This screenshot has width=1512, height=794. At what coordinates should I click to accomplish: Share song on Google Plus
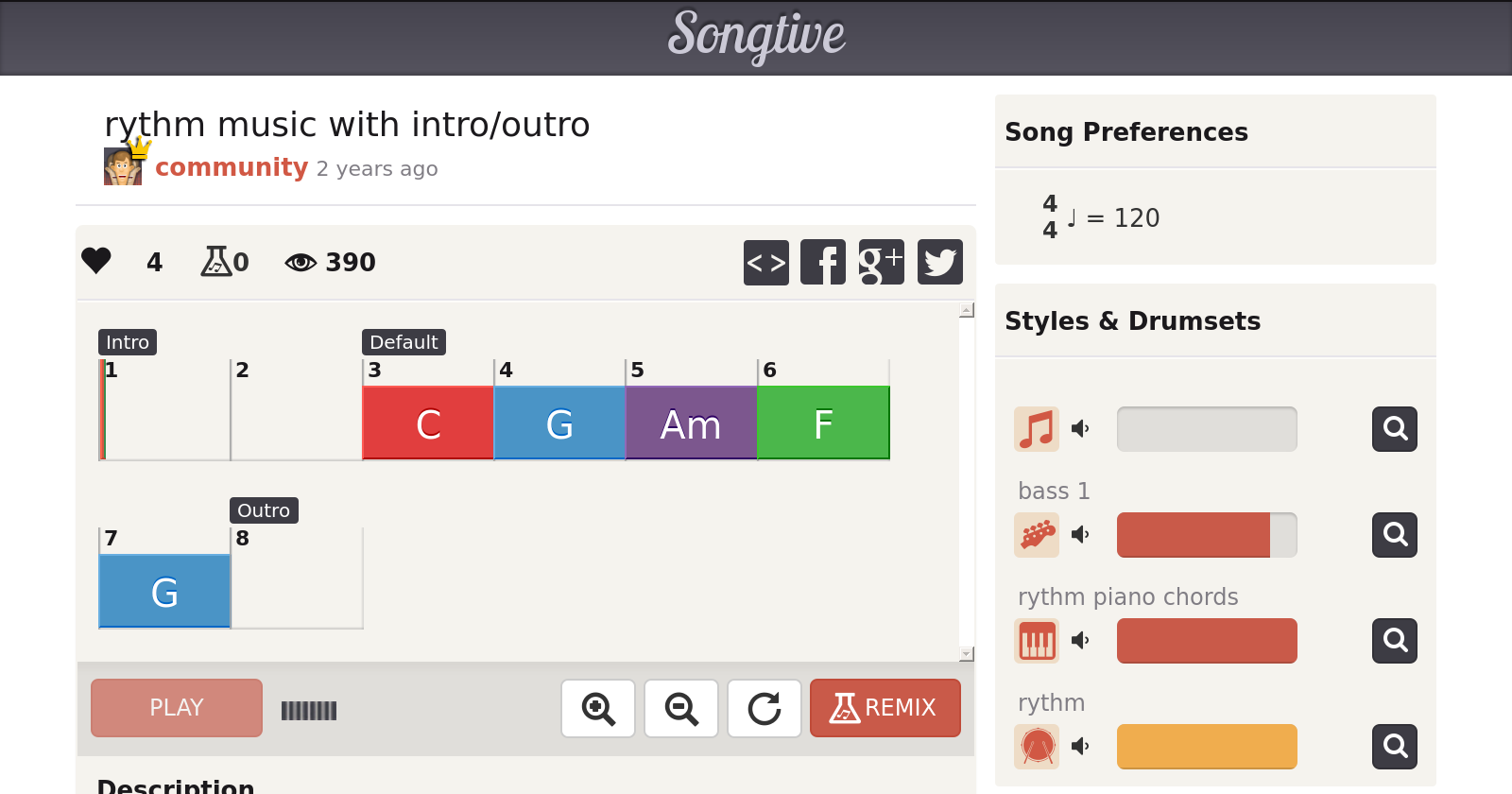pyautogui.click(x=881, y=262)
